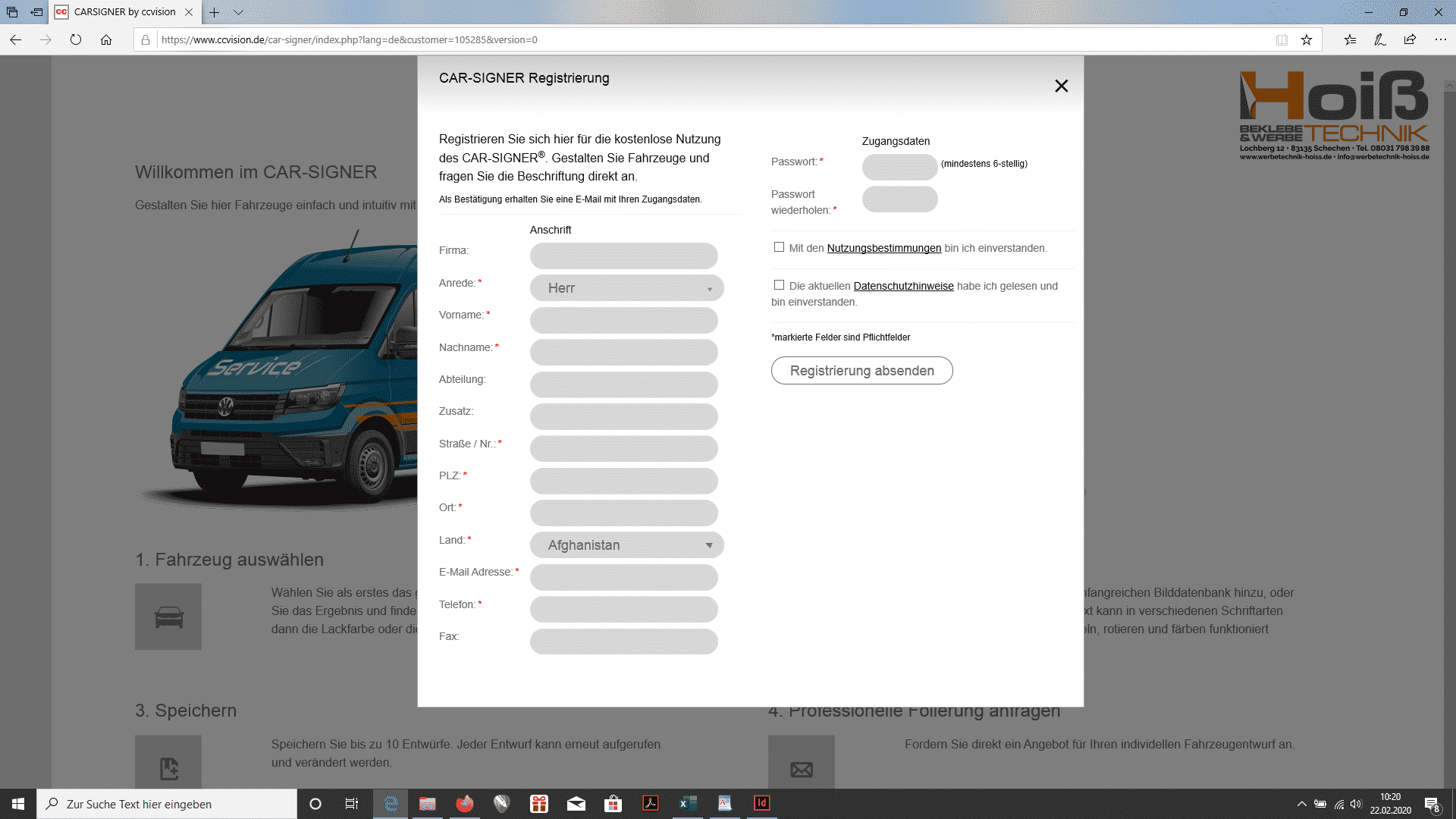This screenshot has width=1456, height=819.
Task: Open the Mail app in taskbar
Action: (x=576, y=804)
